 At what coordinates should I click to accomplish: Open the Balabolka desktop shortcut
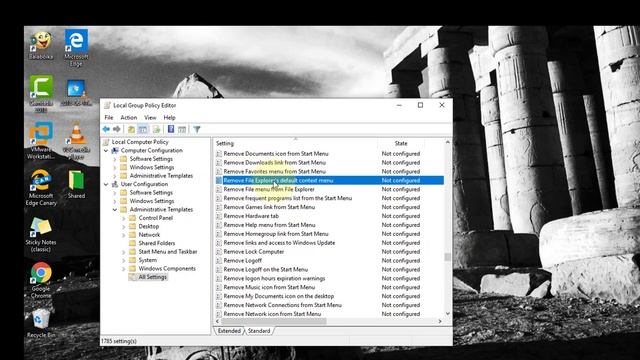(41, 45)
